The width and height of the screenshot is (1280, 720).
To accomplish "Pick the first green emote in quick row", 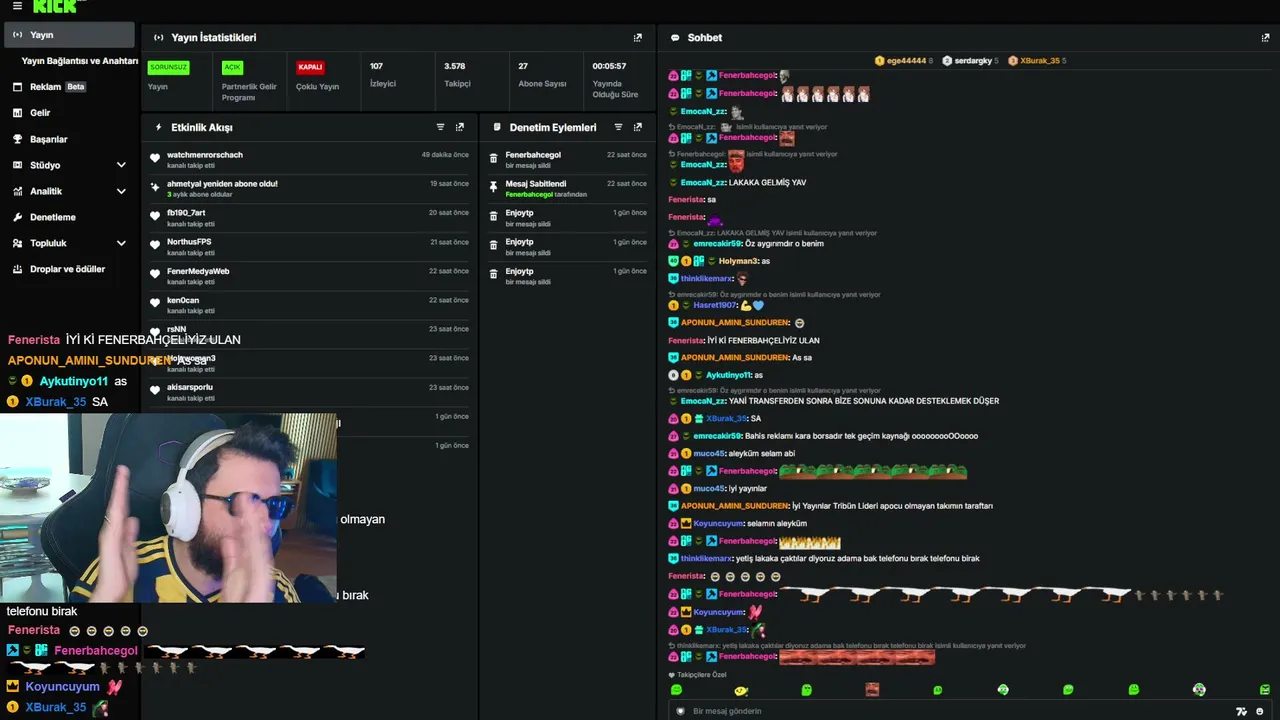I will [x=676, y=690].
